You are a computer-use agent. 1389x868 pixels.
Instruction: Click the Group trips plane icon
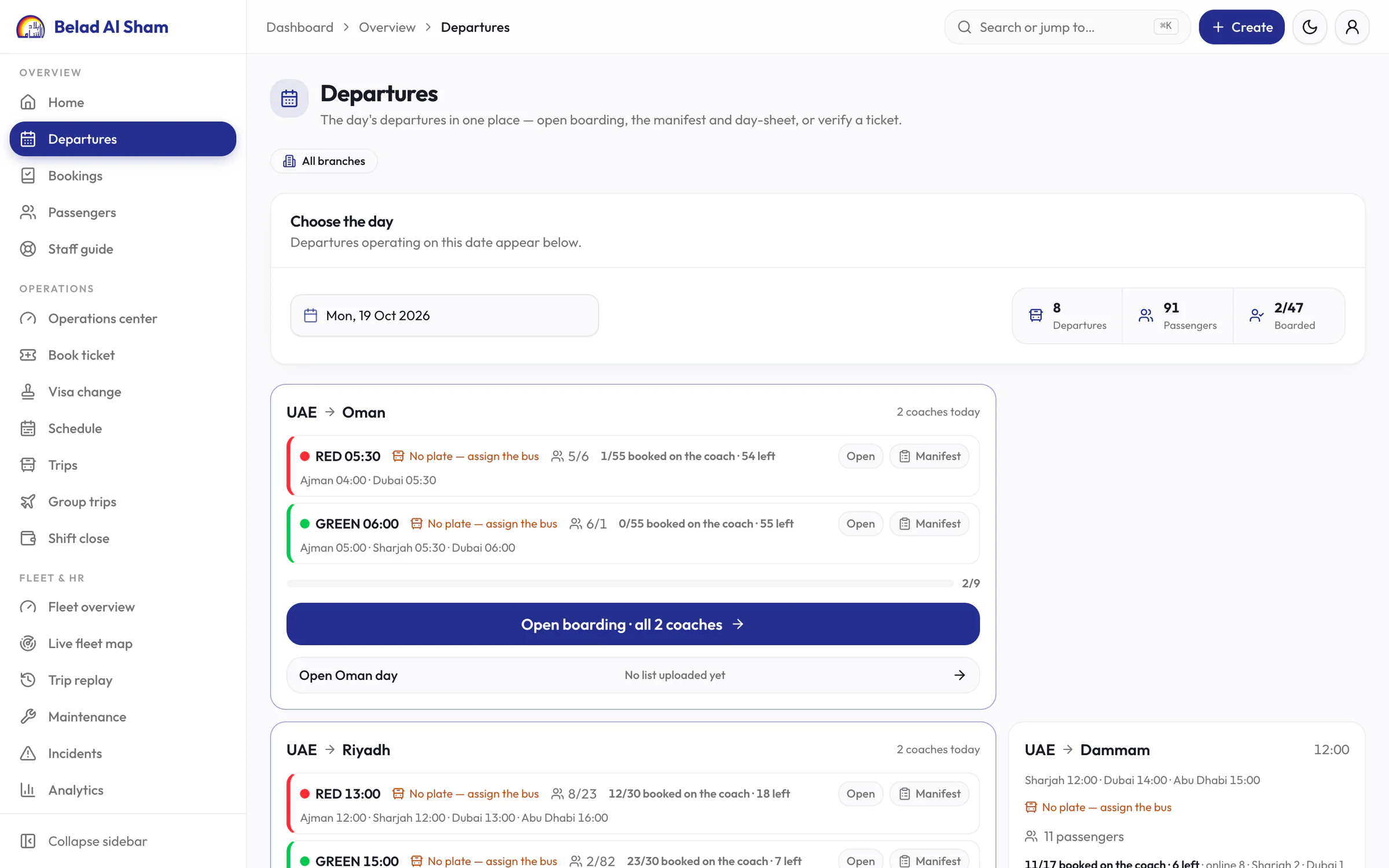point(28,502)
